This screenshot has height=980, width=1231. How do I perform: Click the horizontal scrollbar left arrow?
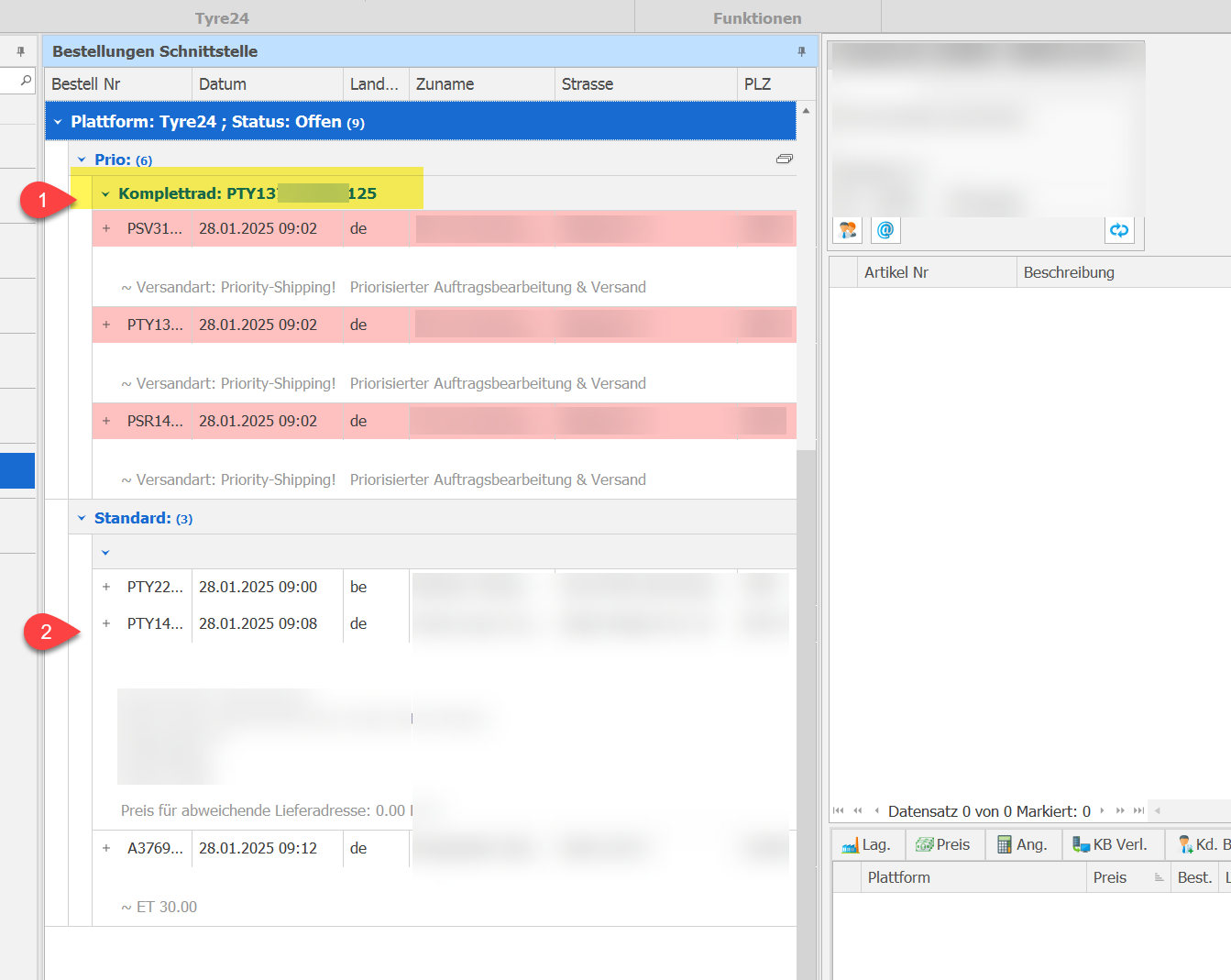point(1157,810)
